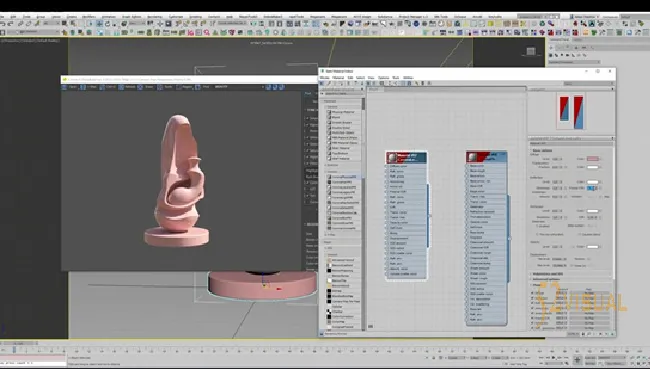650x369 pixels.
Task: Click the Slate Pick Material eyedropper
Action: point(329,83)
